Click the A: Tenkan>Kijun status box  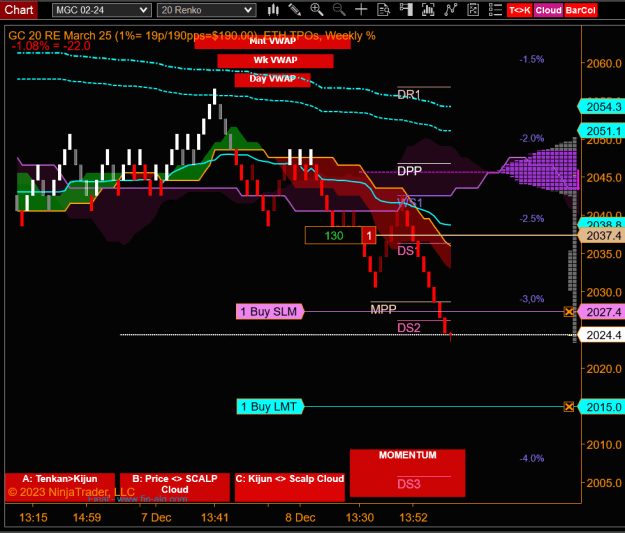pos(60,487)
